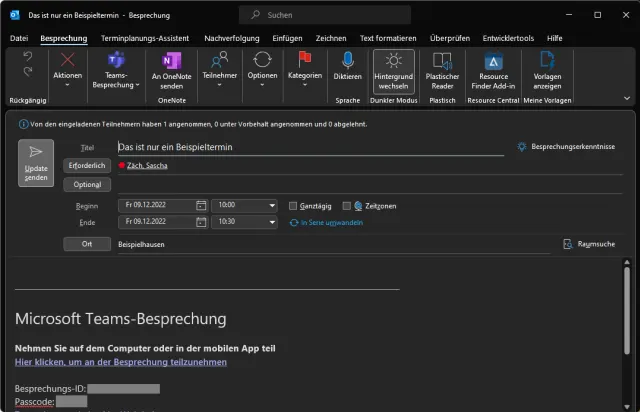Click the Update senden button

pos(36,164)
